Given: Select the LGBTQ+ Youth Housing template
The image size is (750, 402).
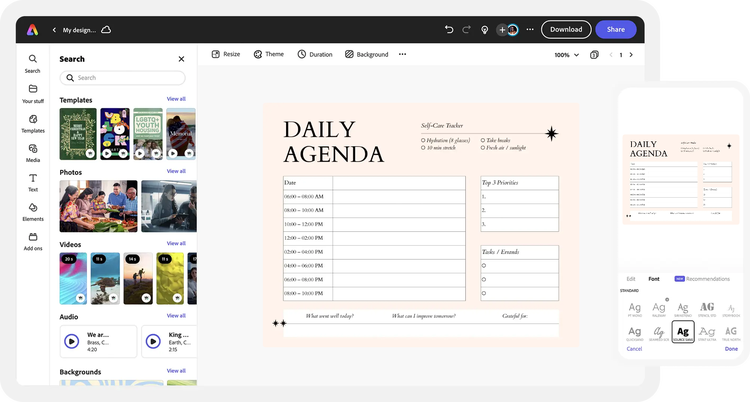Looking at the screenshot, I should 148,134.
